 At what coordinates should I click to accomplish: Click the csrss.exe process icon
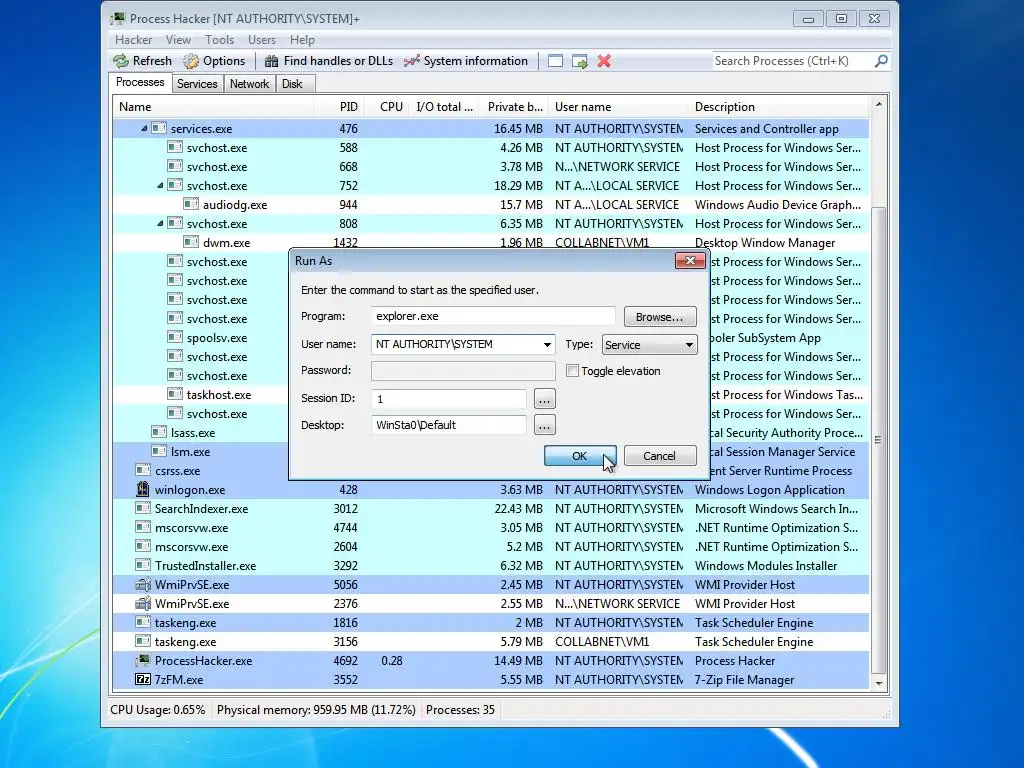(x=142, y=470)
